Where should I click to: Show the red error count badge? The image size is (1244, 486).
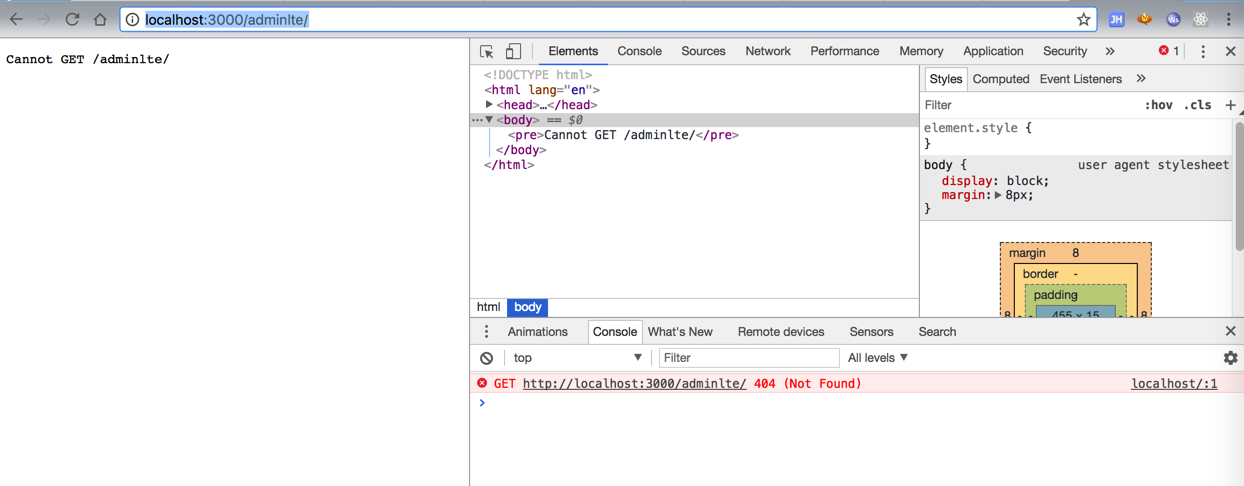[1169, 51]
